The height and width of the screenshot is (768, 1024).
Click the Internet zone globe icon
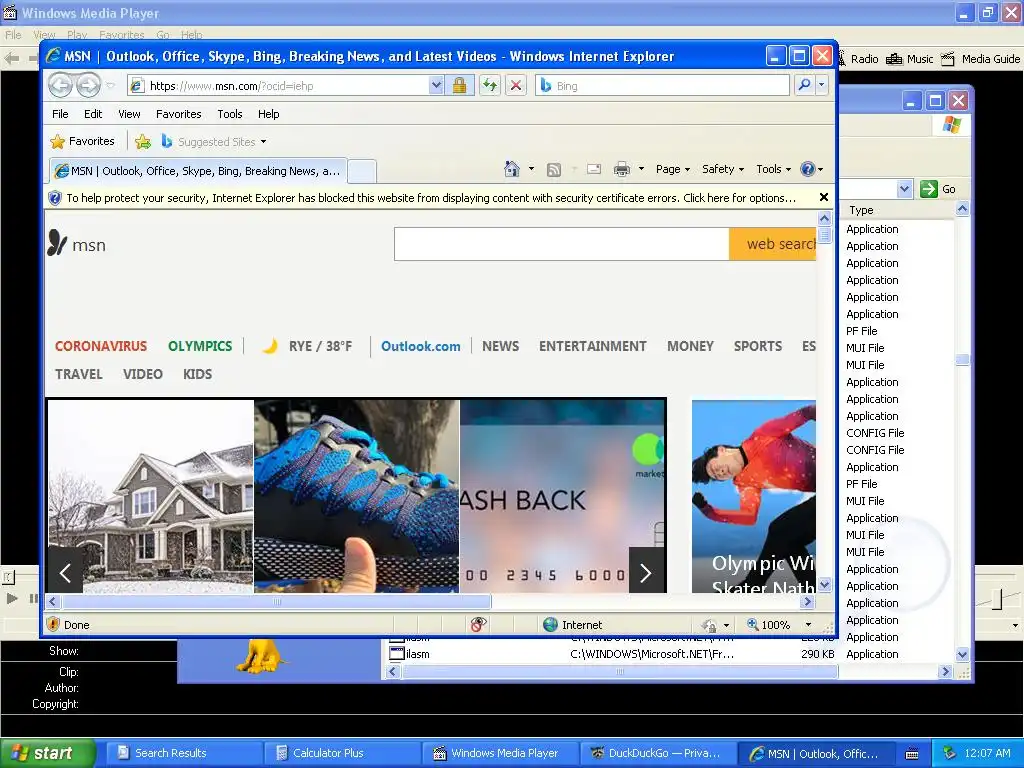tap(551, 624)
